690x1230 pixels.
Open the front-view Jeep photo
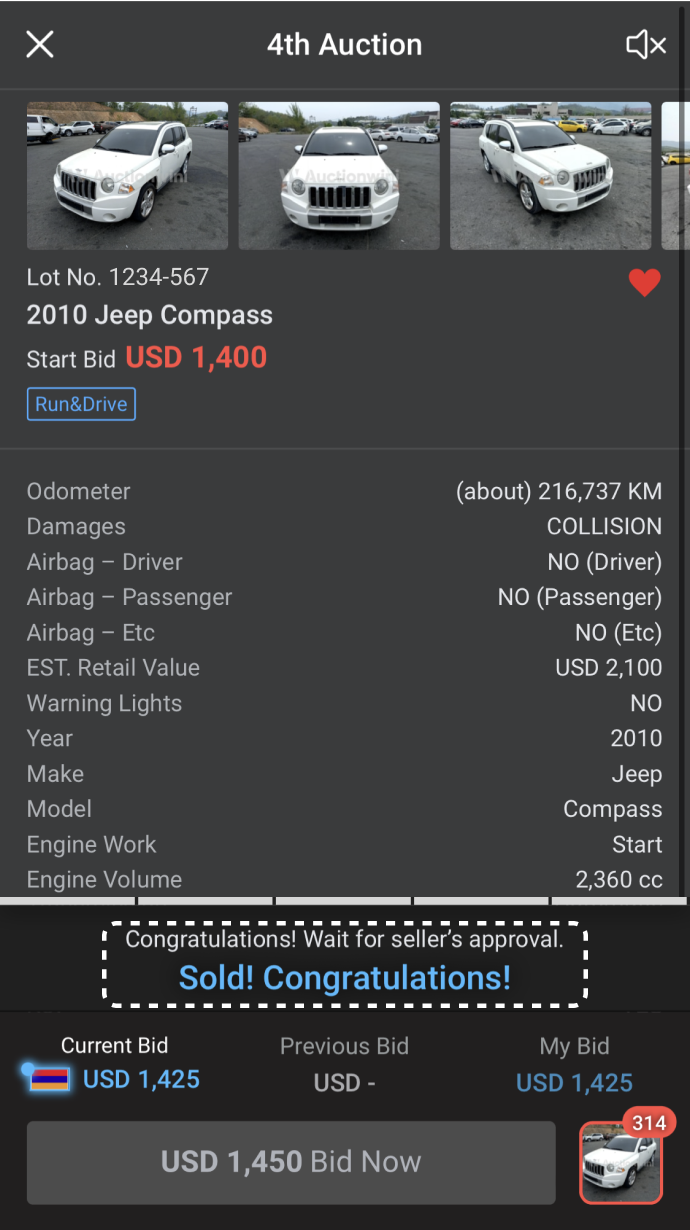tap(339, 176)
